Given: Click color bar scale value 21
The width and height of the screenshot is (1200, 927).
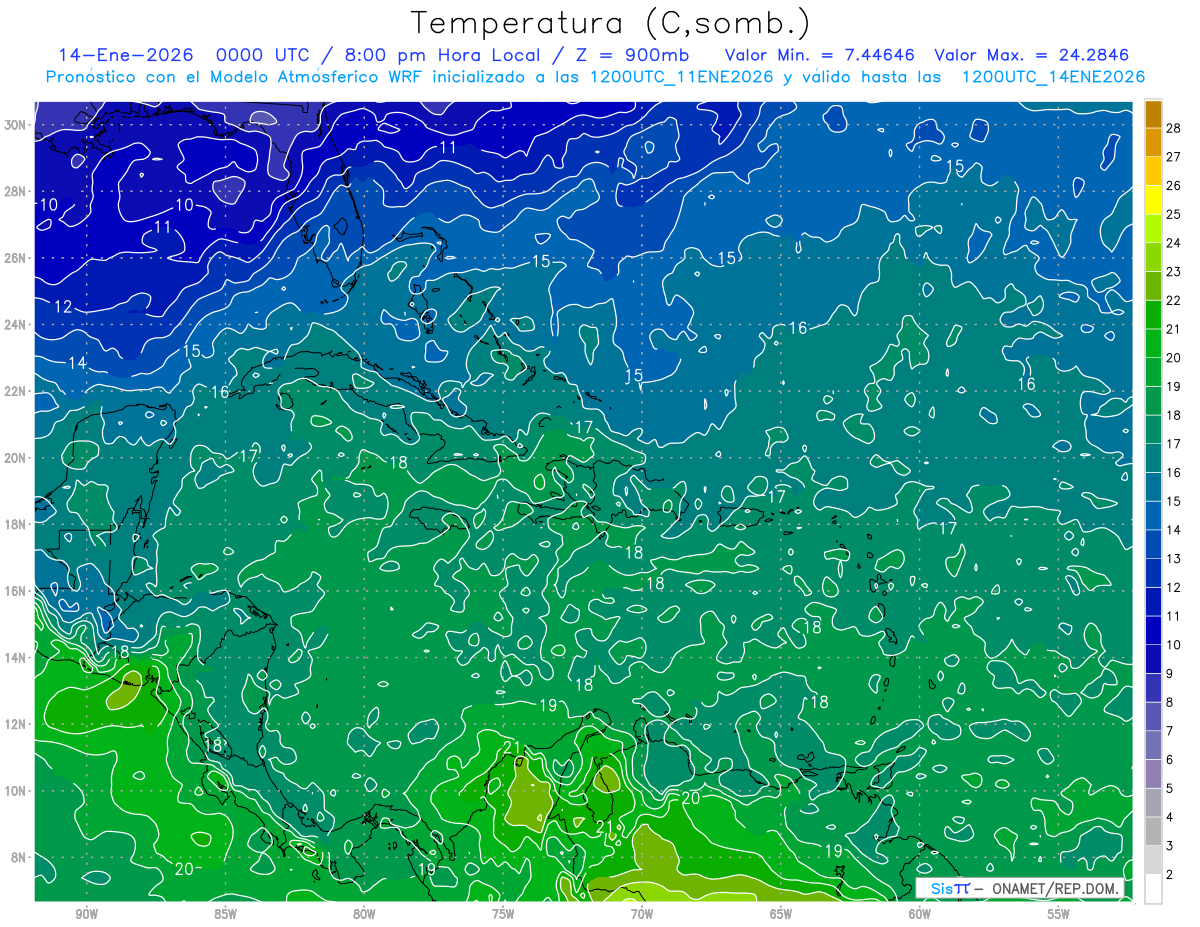Looking at the screenshot, I should (x=1174, y=329).
